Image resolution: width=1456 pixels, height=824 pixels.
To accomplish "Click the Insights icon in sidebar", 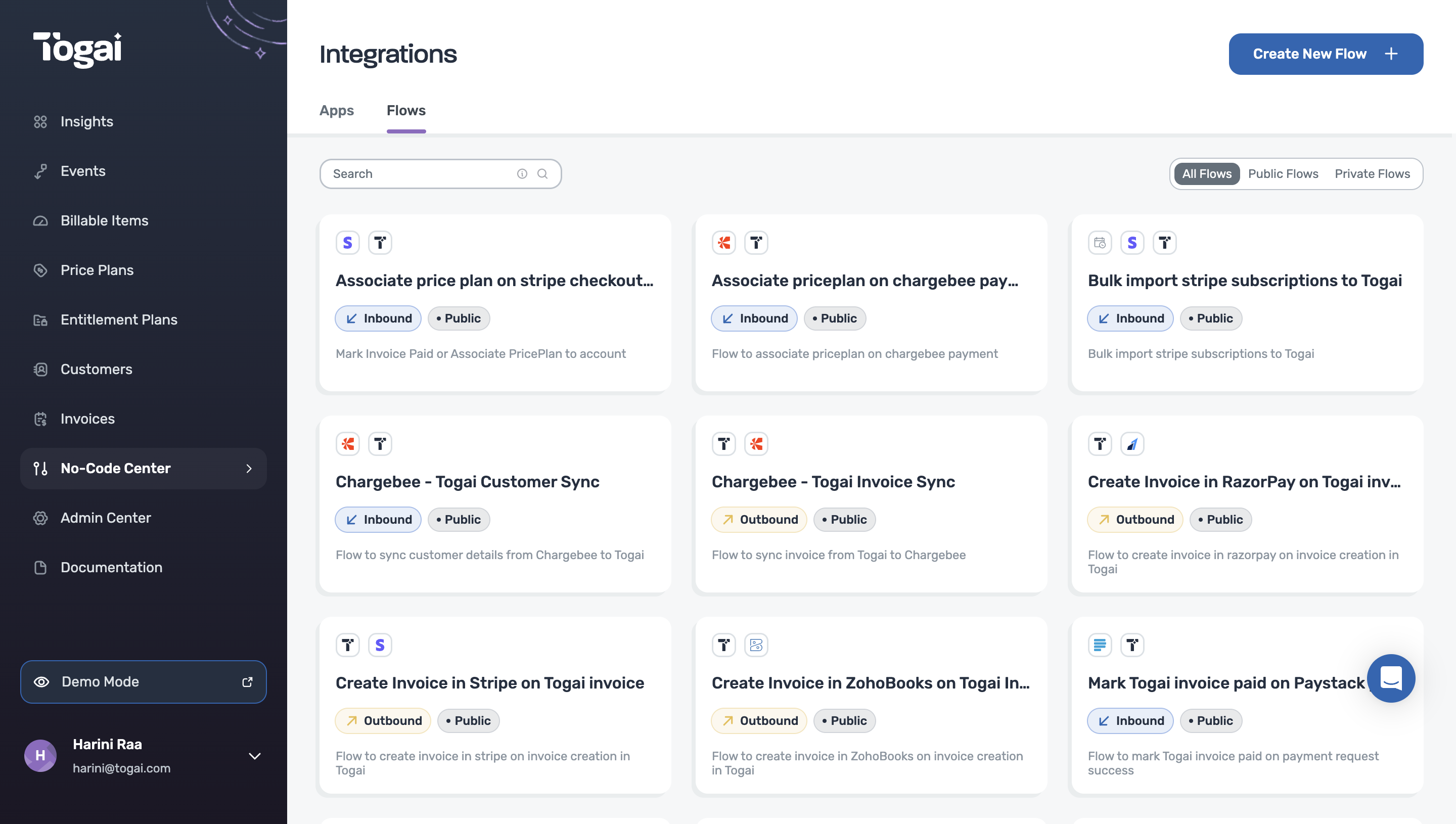I will coord(40,121).
